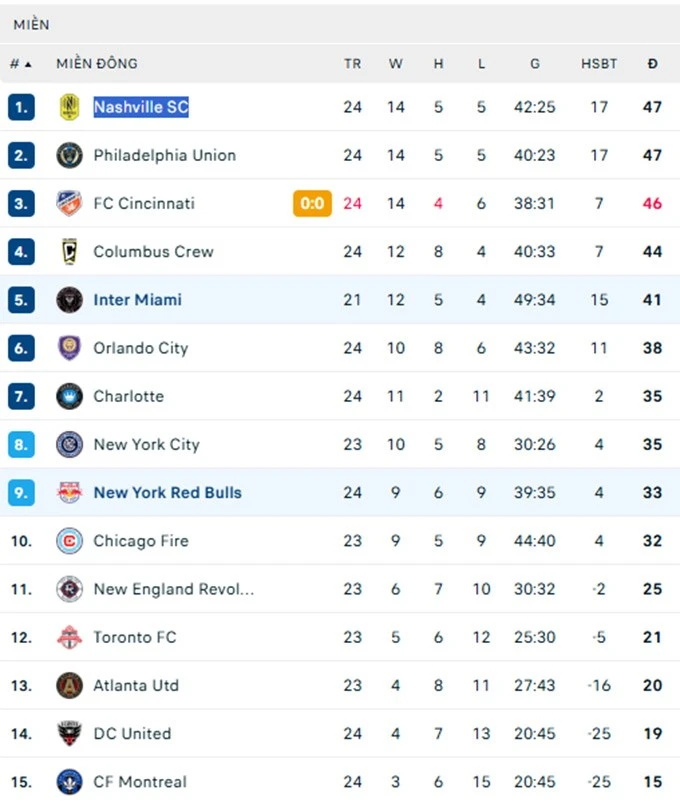Click the Chicago Fire club crest
This screenshot has height=802, width=680.
[69, 541]
